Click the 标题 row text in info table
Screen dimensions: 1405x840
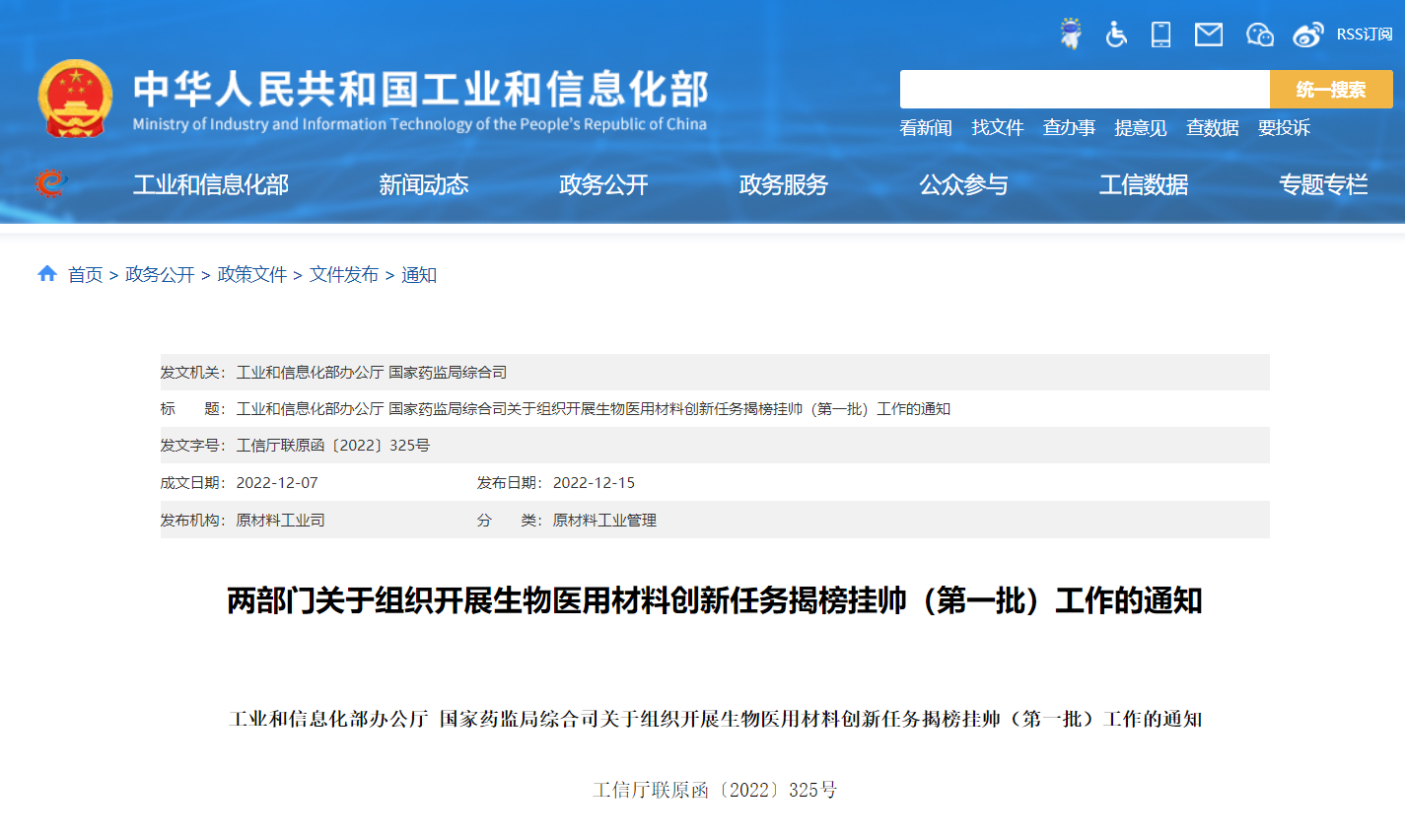click(594, 409)
